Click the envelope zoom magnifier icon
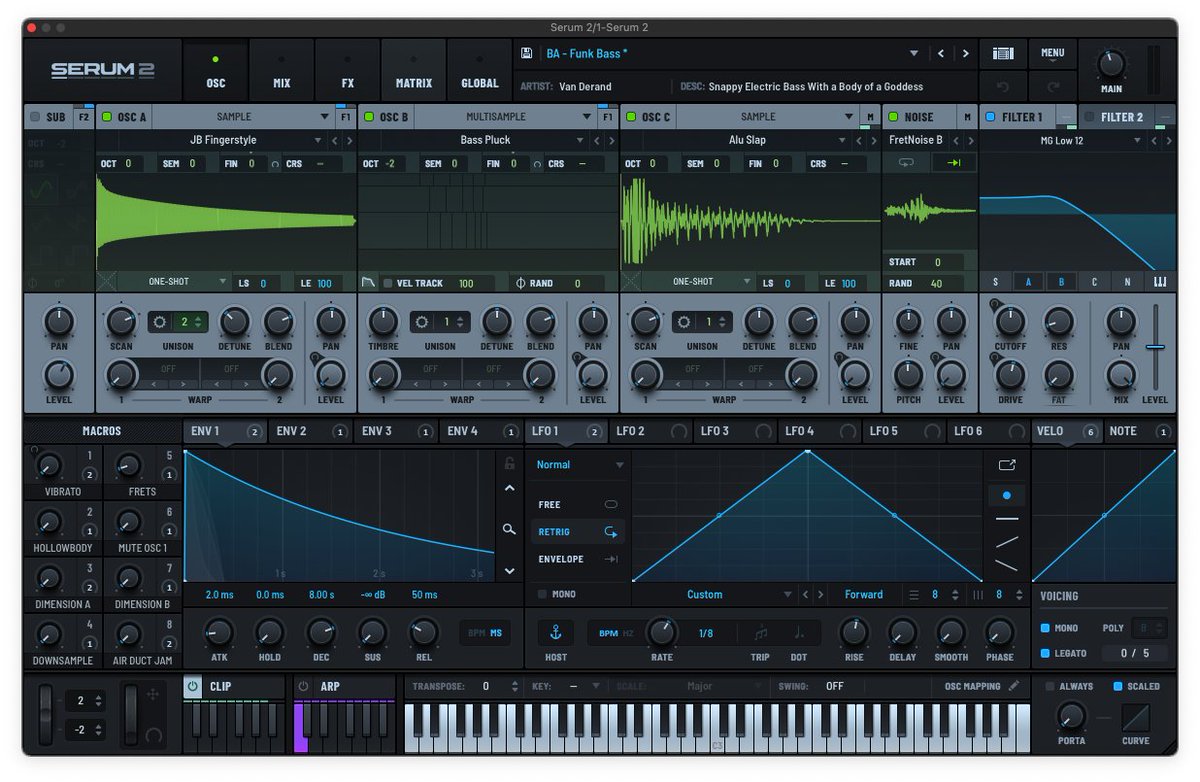1200x782 pixels. (x=509, y=529)
